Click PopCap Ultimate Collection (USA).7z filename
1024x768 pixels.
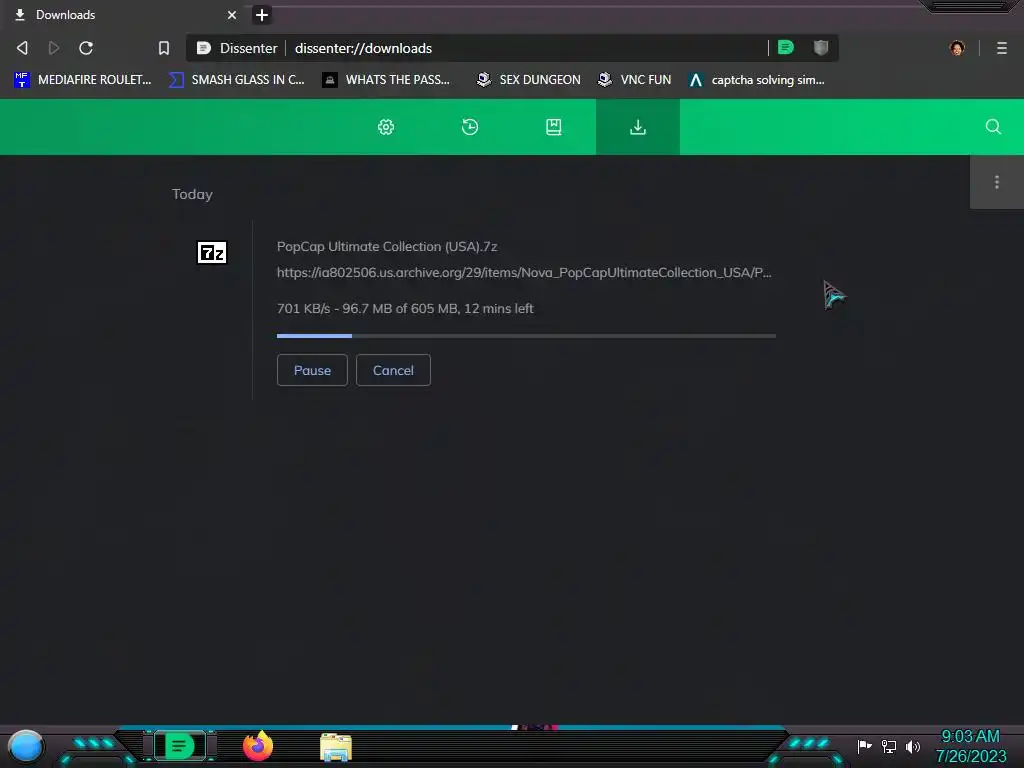pos(387,246)
